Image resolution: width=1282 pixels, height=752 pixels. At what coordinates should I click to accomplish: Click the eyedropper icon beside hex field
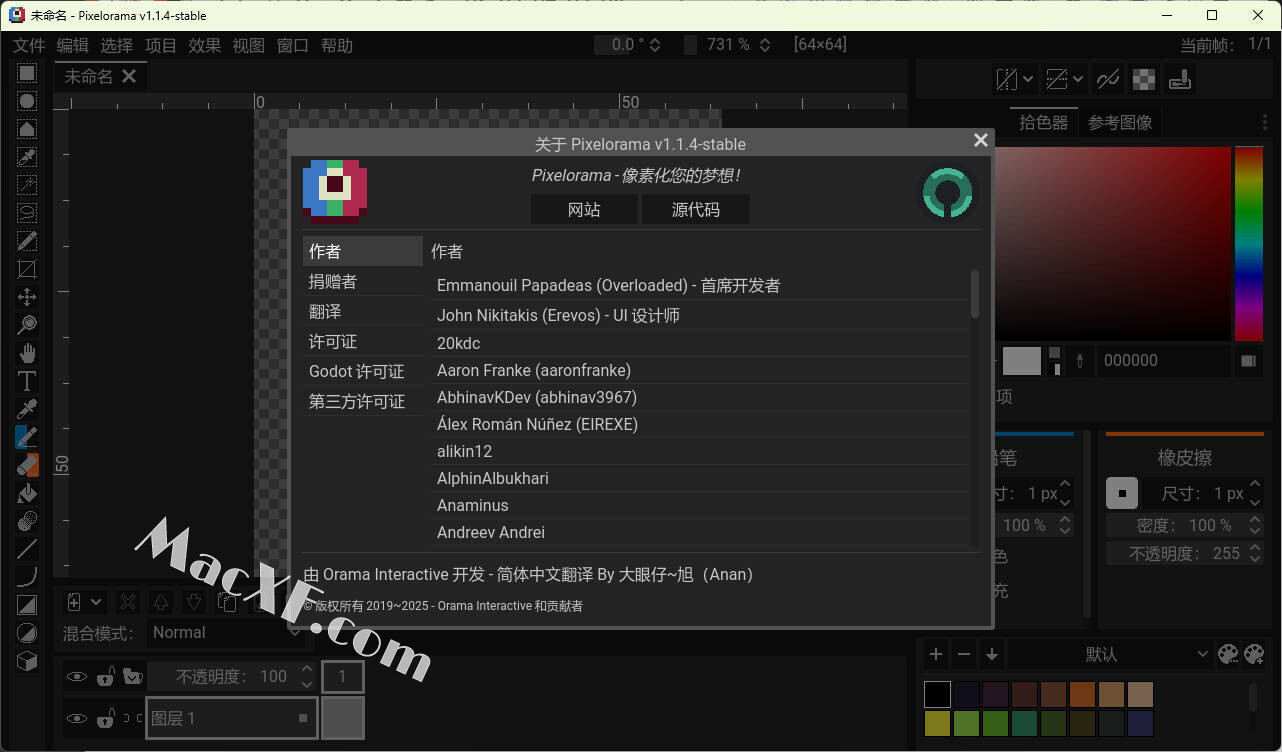tap(1079, 361)
